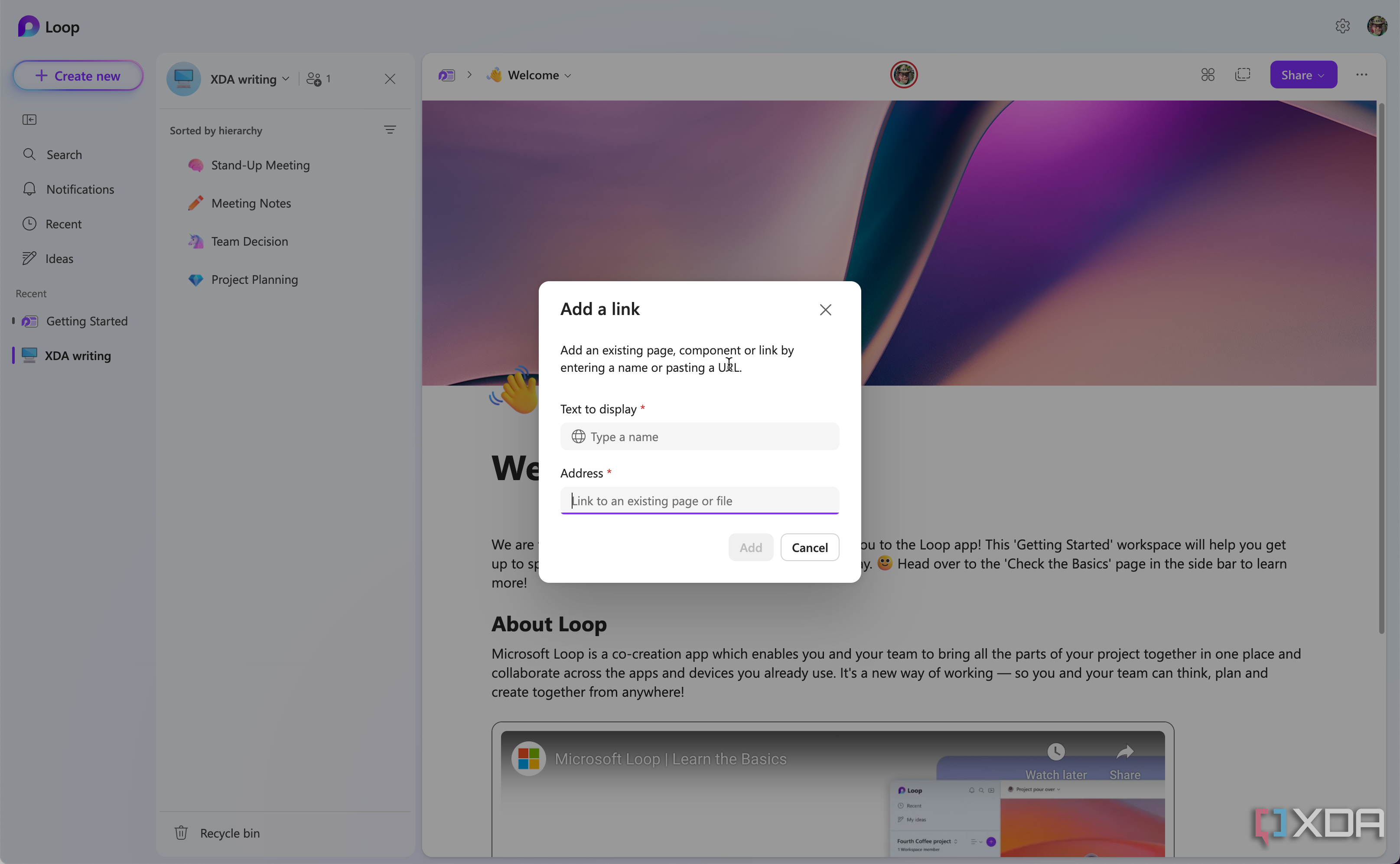1400x864 pixels.
Task: Open the settings gear icon
Action: point(1342,26)
